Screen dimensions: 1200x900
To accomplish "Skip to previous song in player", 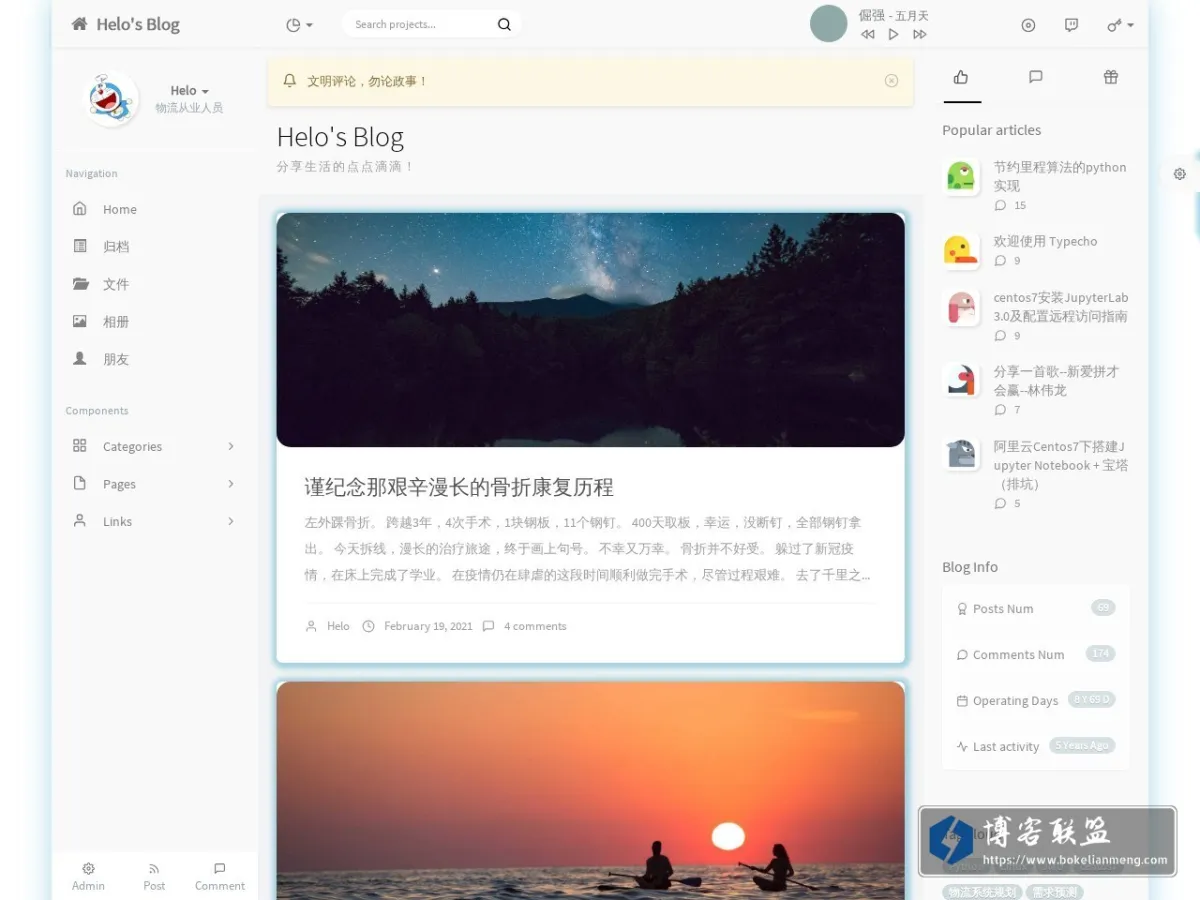I will pos(867,34).
